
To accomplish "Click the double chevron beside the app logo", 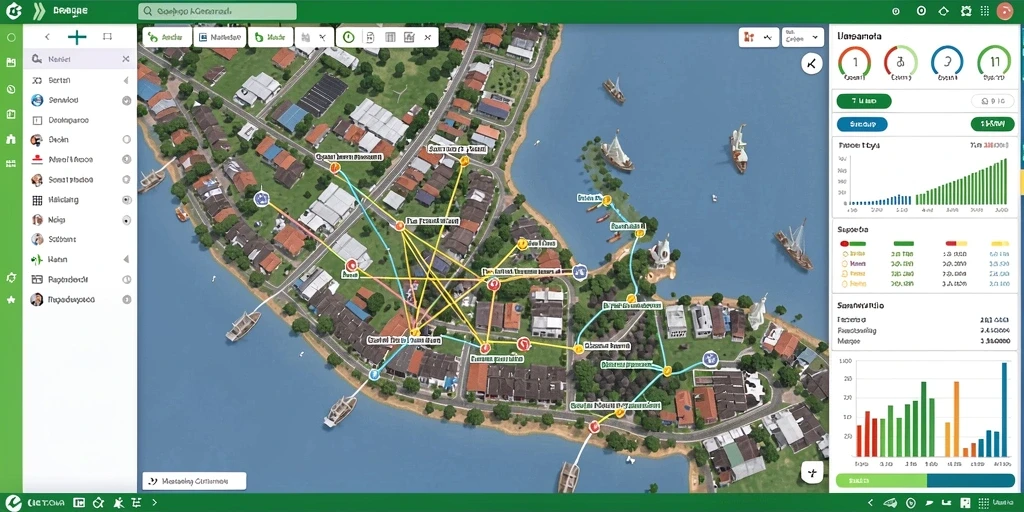I will [39, 10].
